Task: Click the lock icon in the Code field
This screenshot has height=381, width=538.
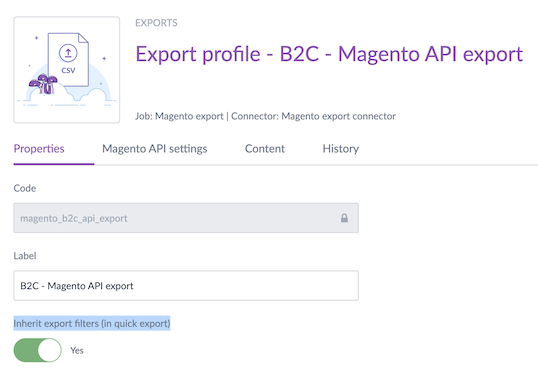Action: point(344,218)
